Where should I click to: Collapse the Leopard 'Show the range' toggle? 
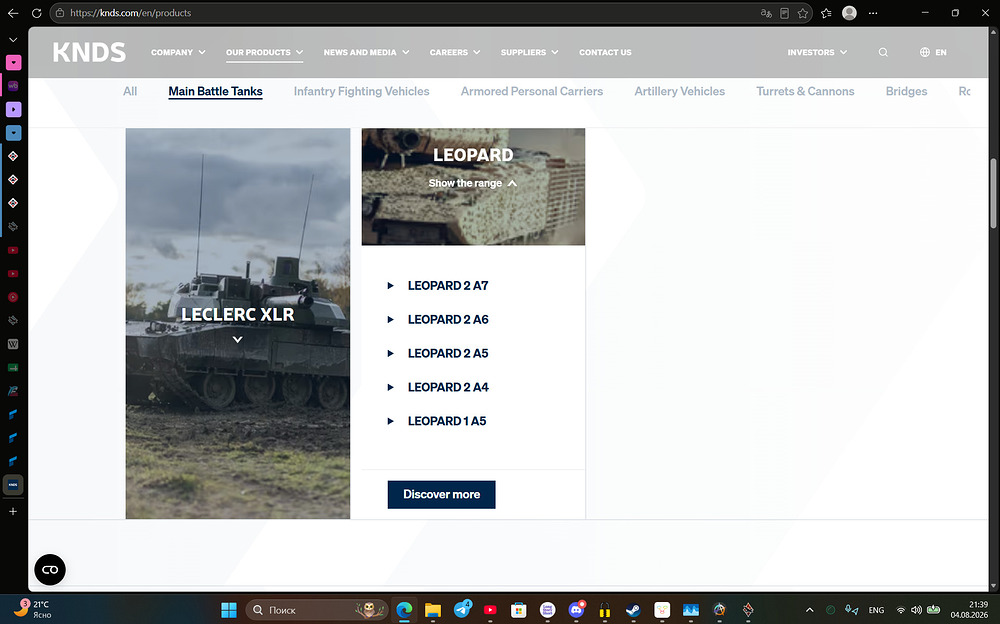pos(473,183)
